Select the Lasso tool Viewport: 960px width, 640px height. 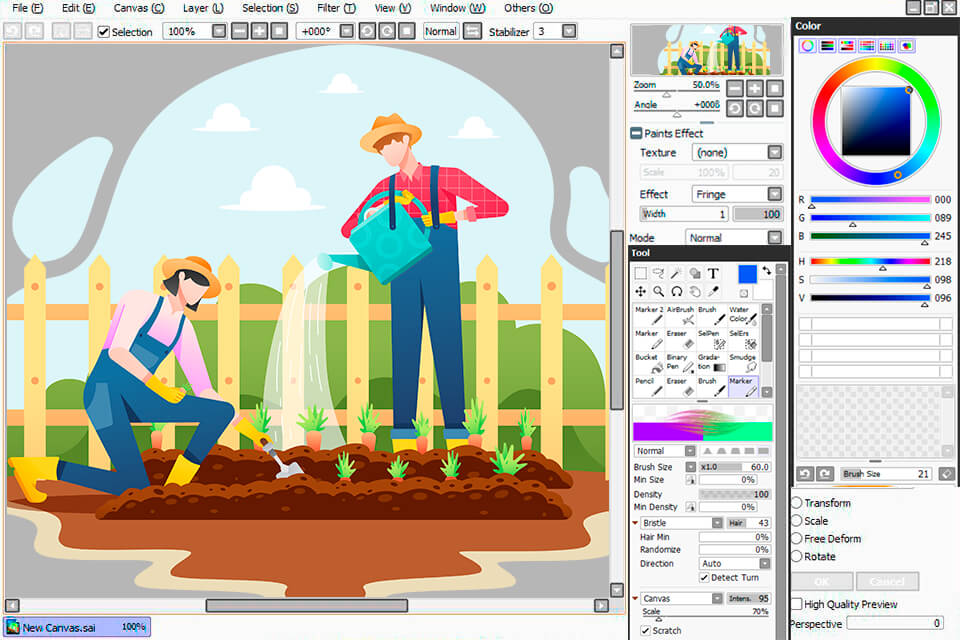pos(658,273)
